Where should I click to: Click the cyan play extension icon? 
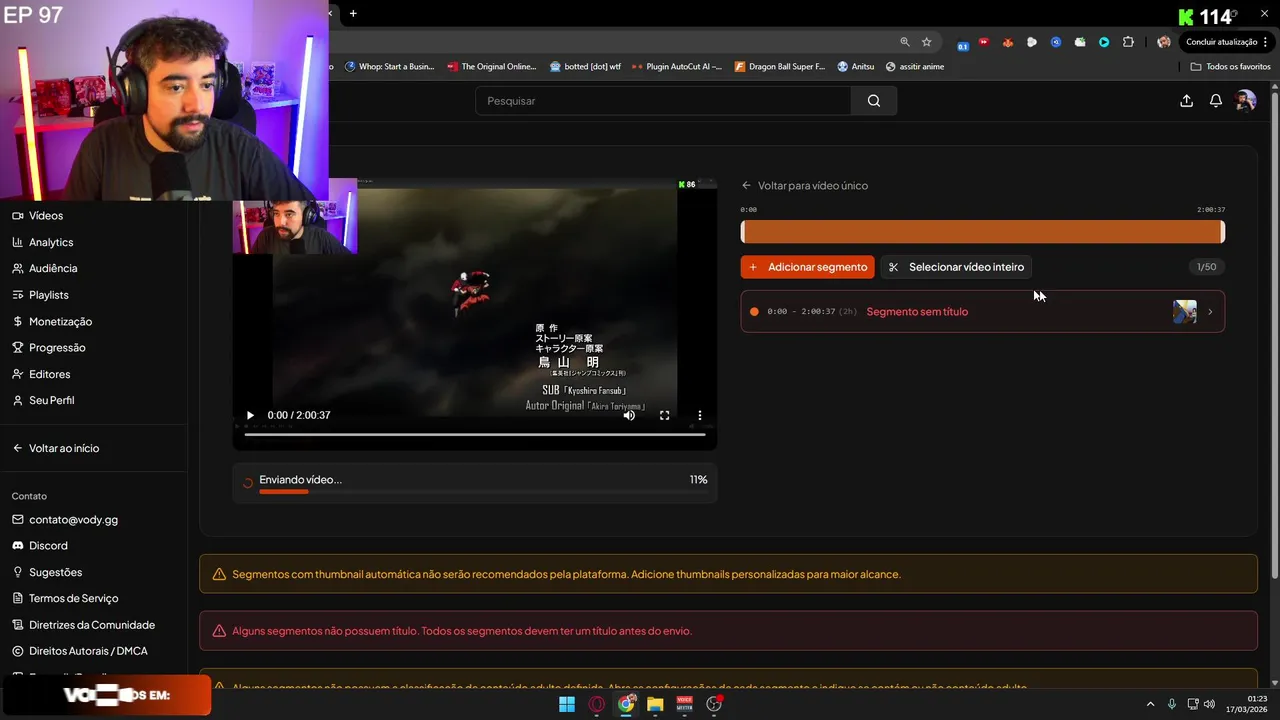click(1104, 42)
